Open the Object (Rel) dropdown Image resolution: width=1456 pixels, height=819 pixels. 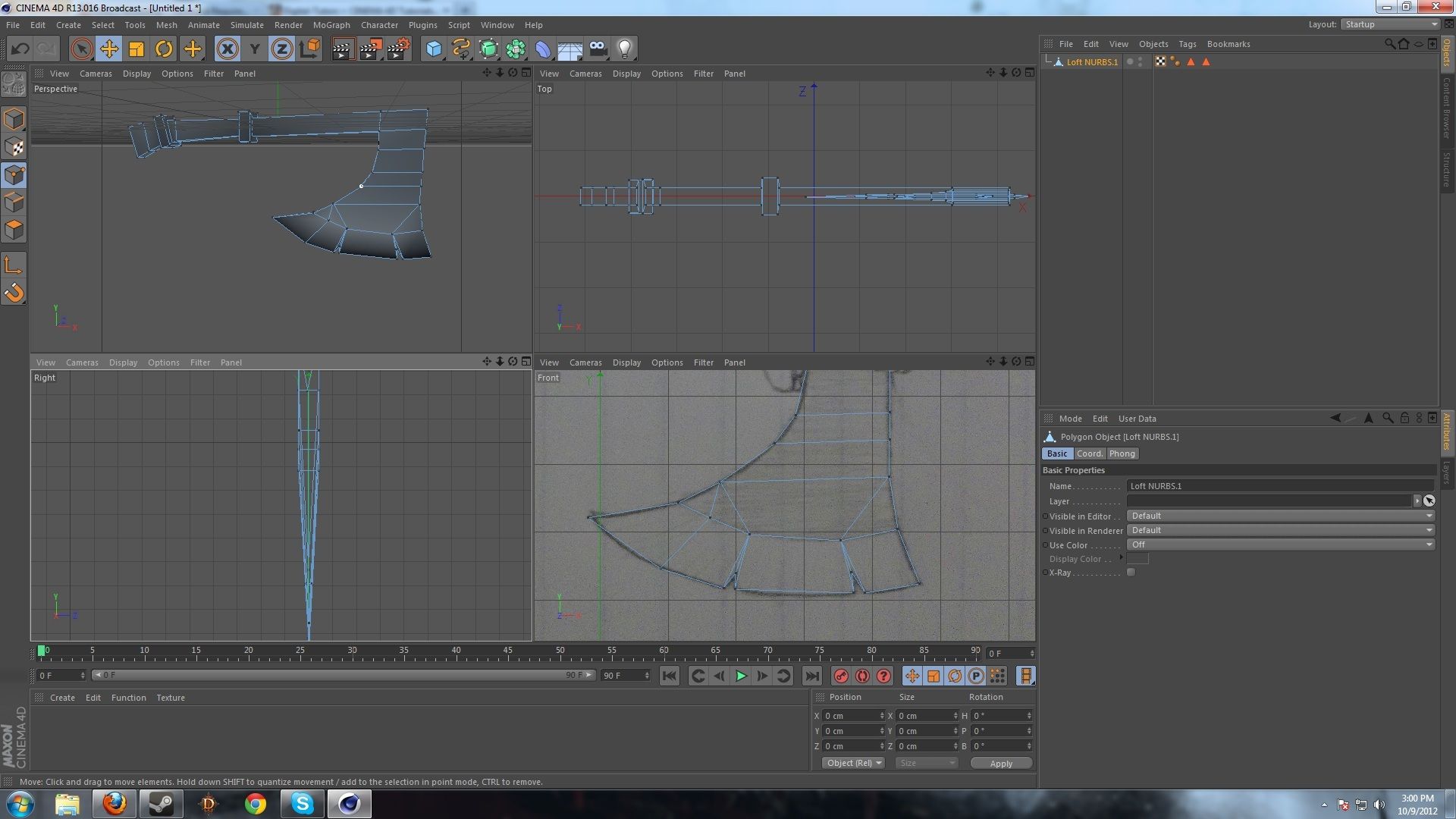853,763
